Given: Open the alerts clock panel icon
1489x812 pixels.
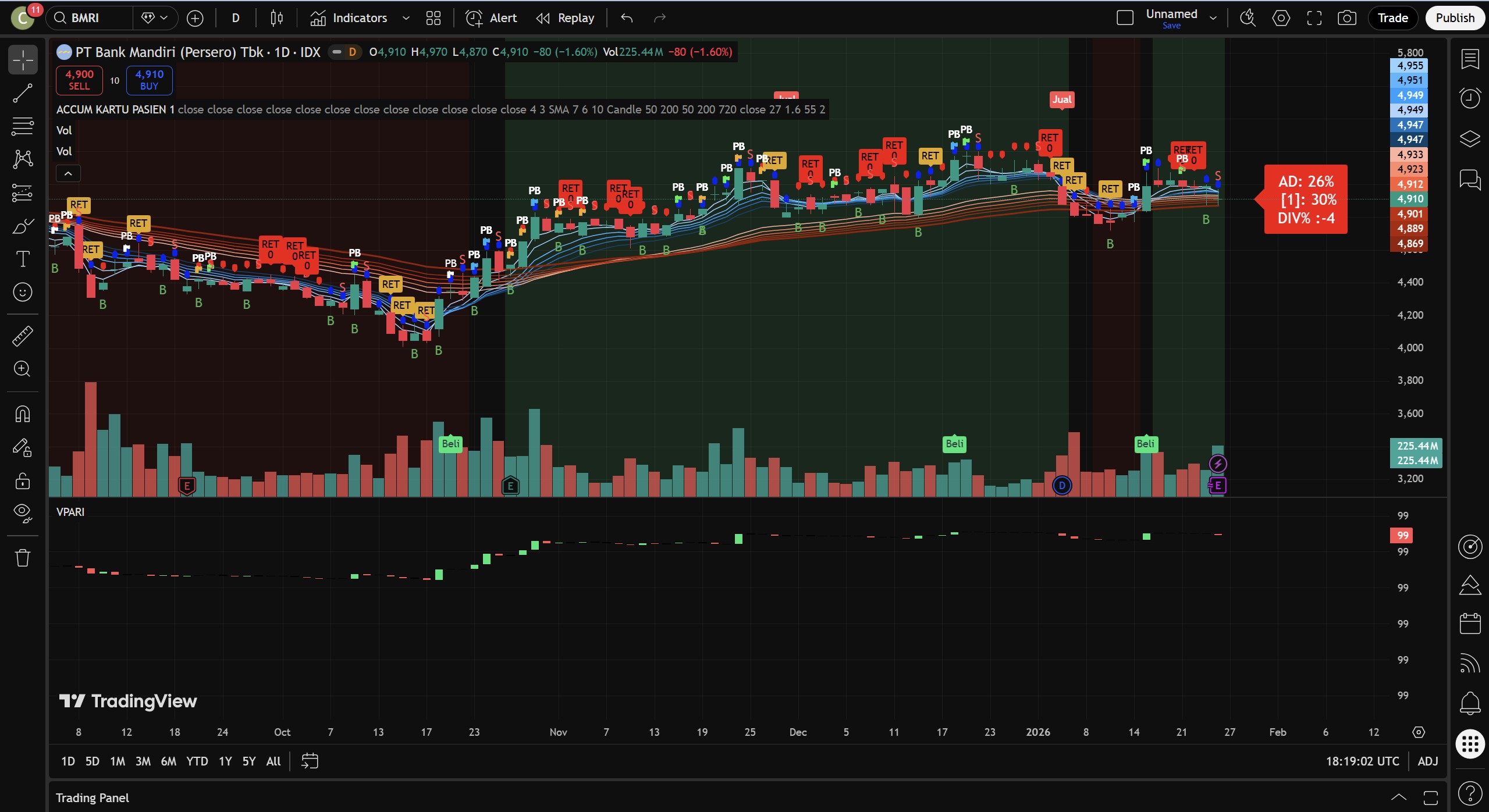Looking at the screenshot, I should point(1470,98).
